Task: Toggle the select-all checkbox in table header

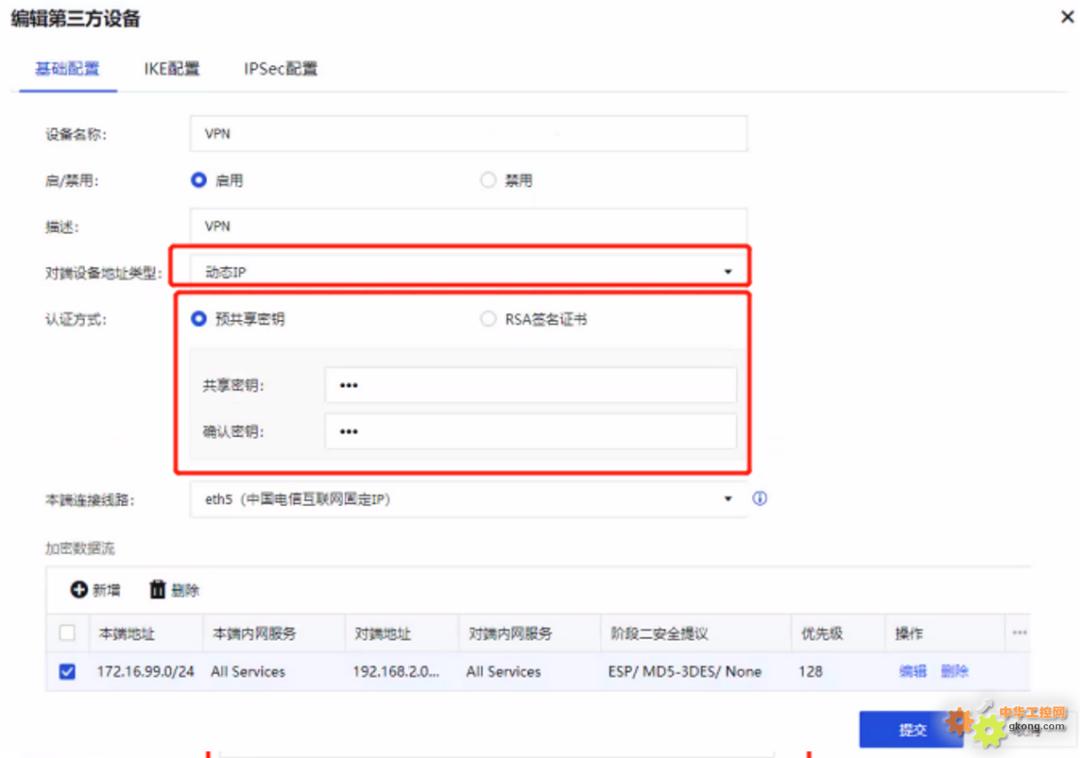Action: click(68, 633)
